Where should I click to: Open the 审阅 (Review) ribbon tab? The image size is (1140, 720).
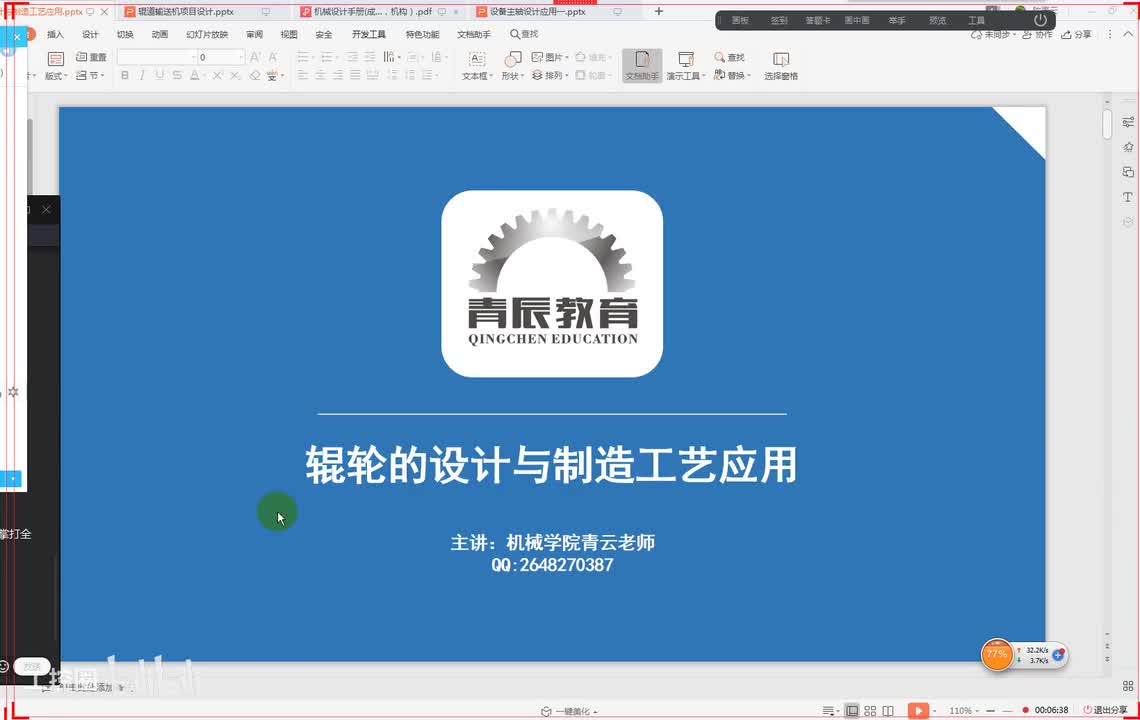[x=254, y=34]
